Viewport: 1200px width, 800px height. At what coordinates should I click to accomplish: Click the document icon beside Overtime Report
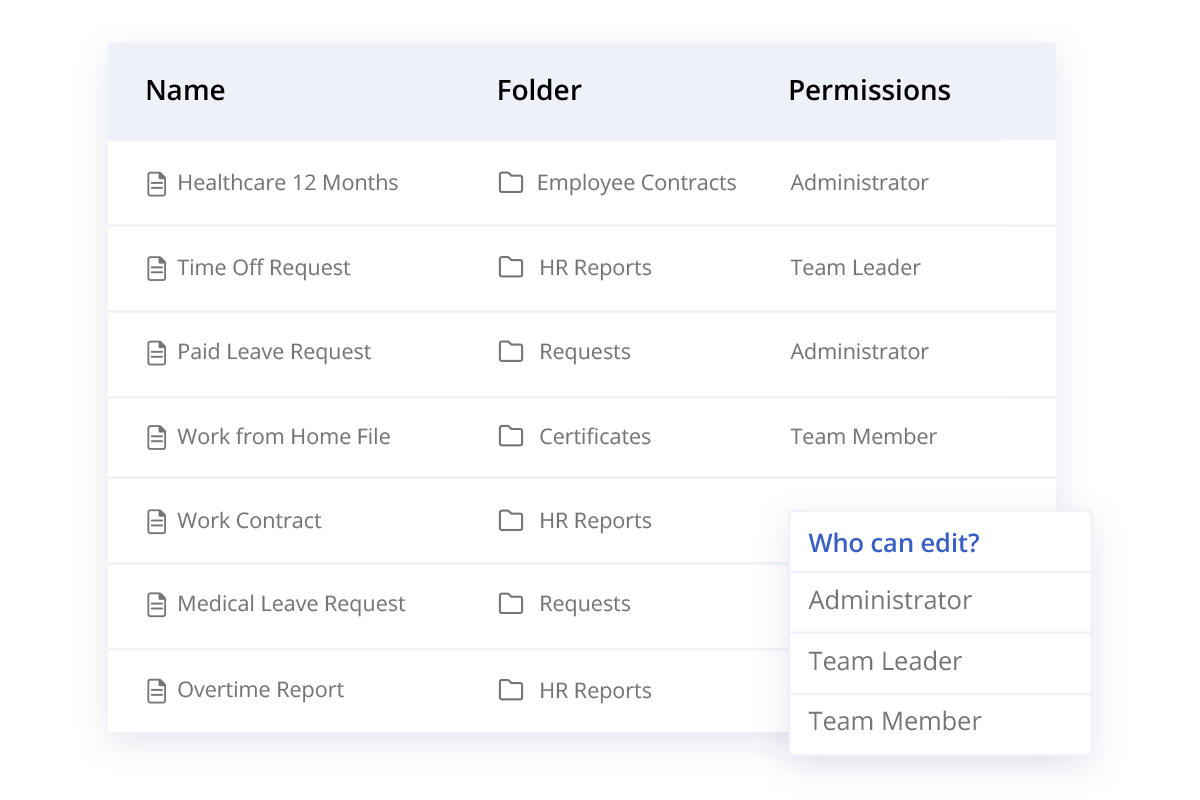(x=156, y=690)
